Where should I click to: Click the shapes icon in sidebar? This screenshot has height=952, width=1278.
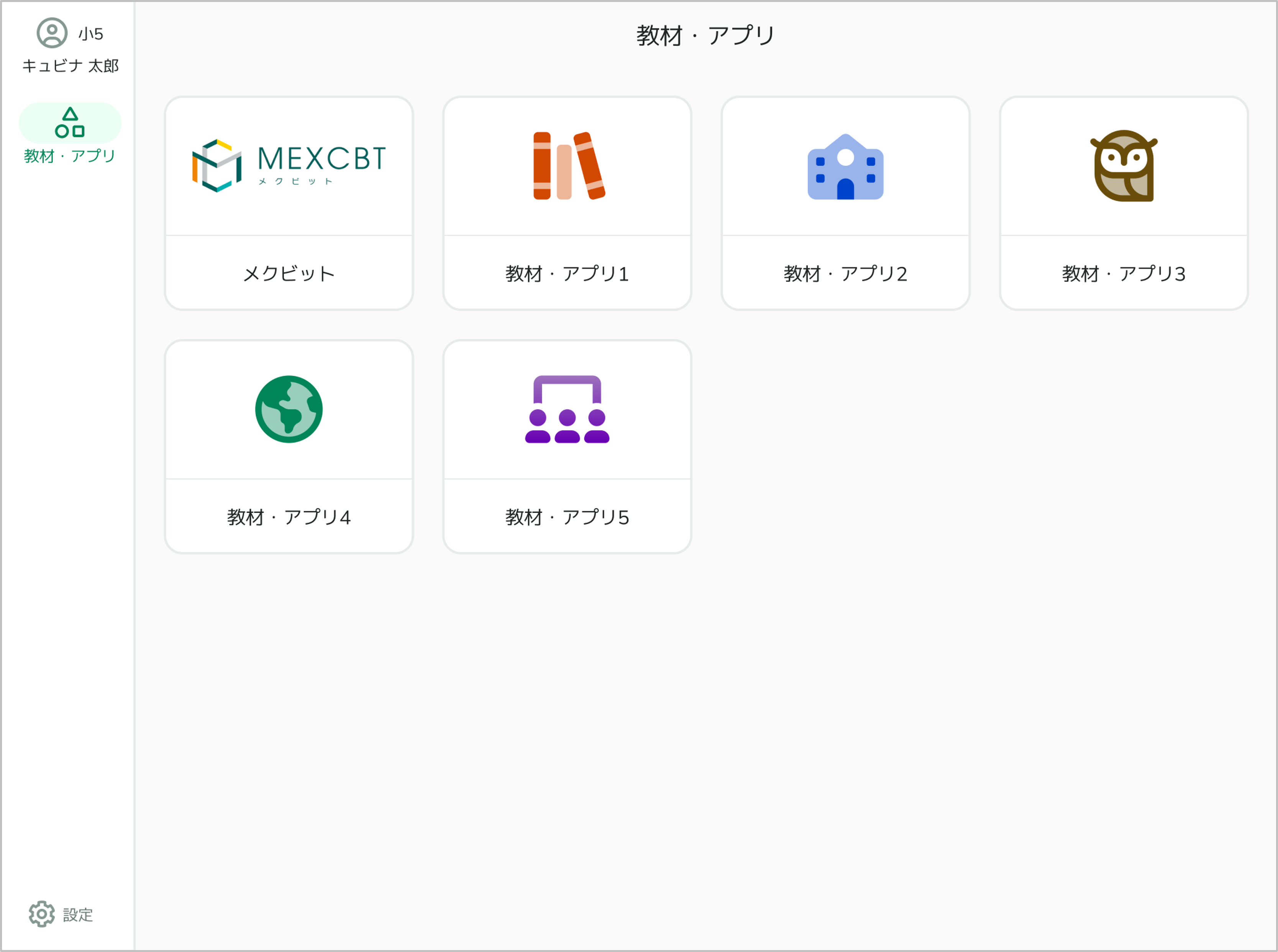pos(70,122)
